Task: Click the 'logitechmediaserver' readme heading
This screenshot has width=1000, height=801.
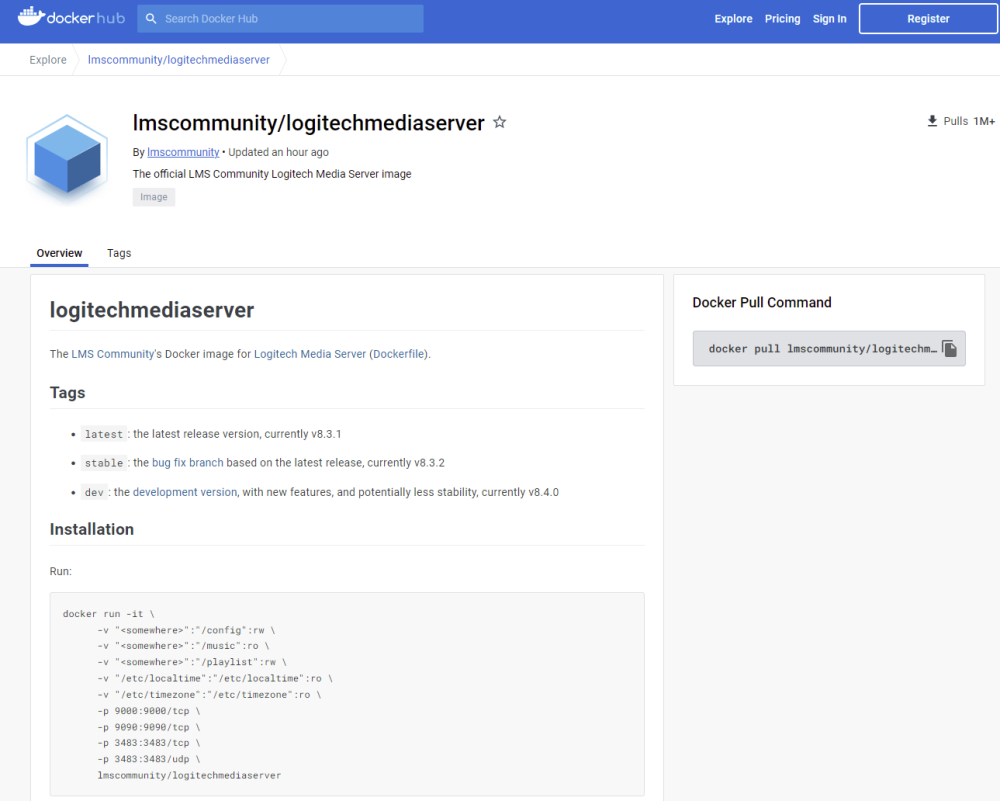Action: (152, 310)
